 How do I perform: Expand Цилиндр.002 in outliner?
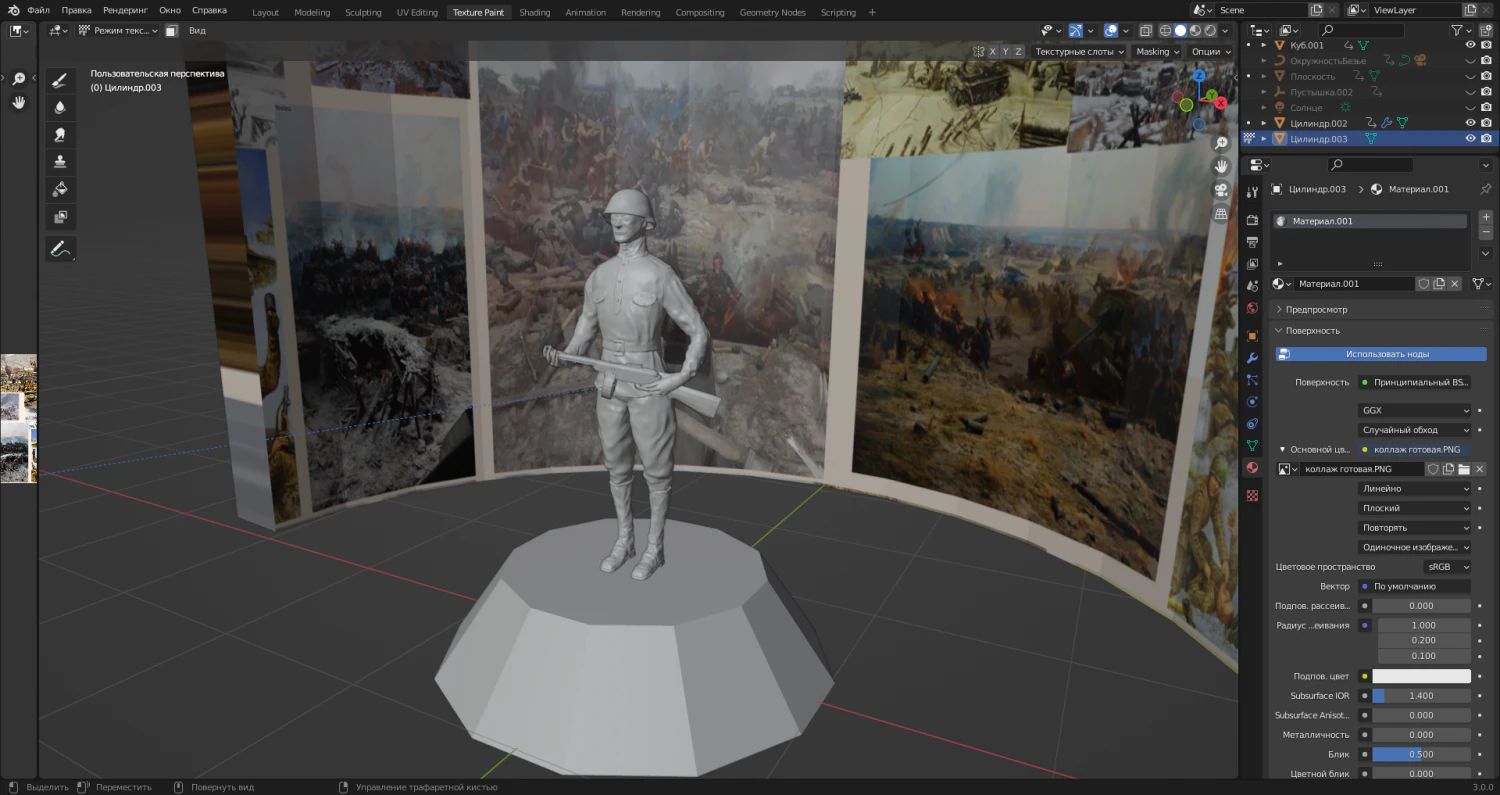coord(1264,123)
